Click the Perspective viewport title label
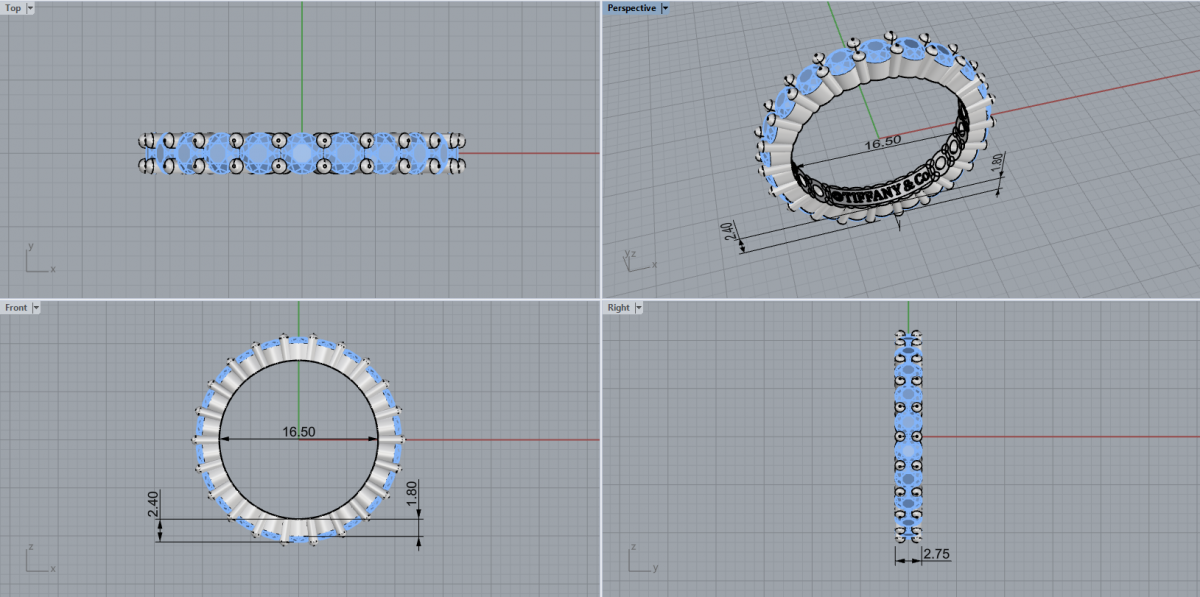Screen dimensions: 1200x597 point(631,8)
